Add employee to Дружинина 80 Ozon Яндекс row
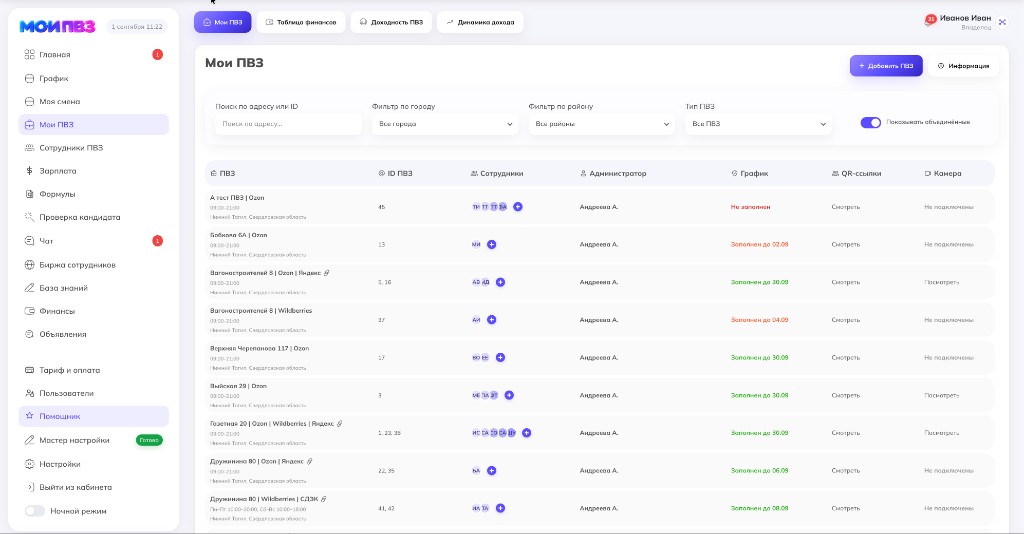Image resolution: width=1024 pixels, height=534 pixels. [492, 471]
